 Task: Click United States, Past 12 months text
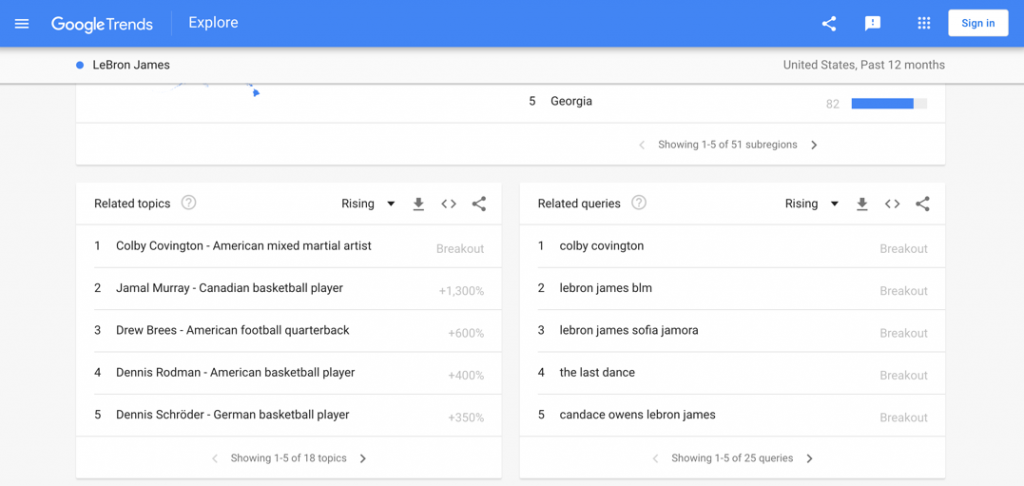(x=863, y=65)
